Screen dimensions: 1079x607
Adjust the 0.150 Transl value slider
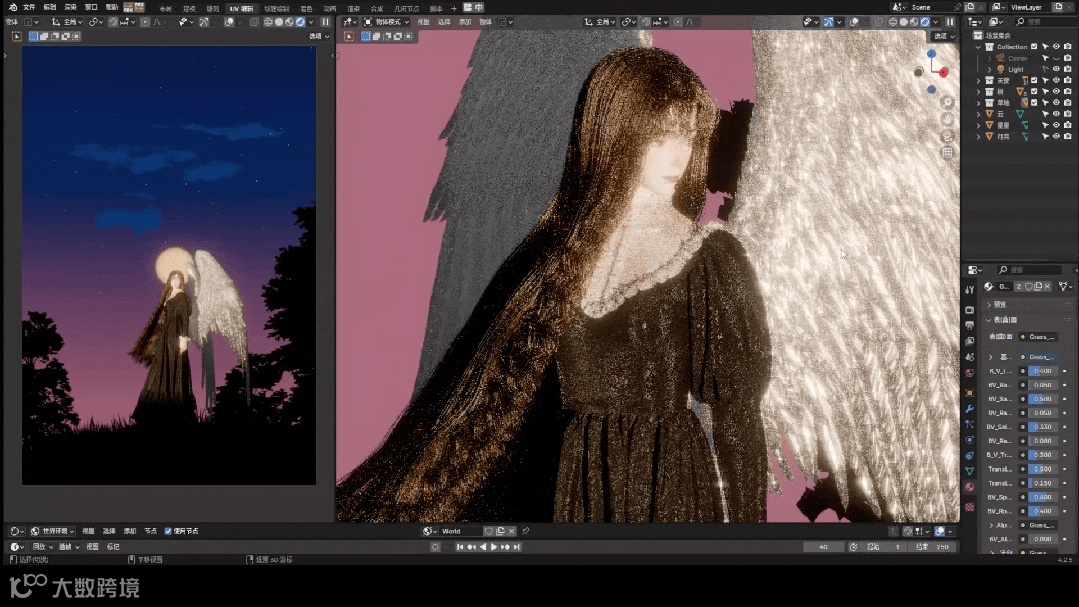(x=1043, y=483)
